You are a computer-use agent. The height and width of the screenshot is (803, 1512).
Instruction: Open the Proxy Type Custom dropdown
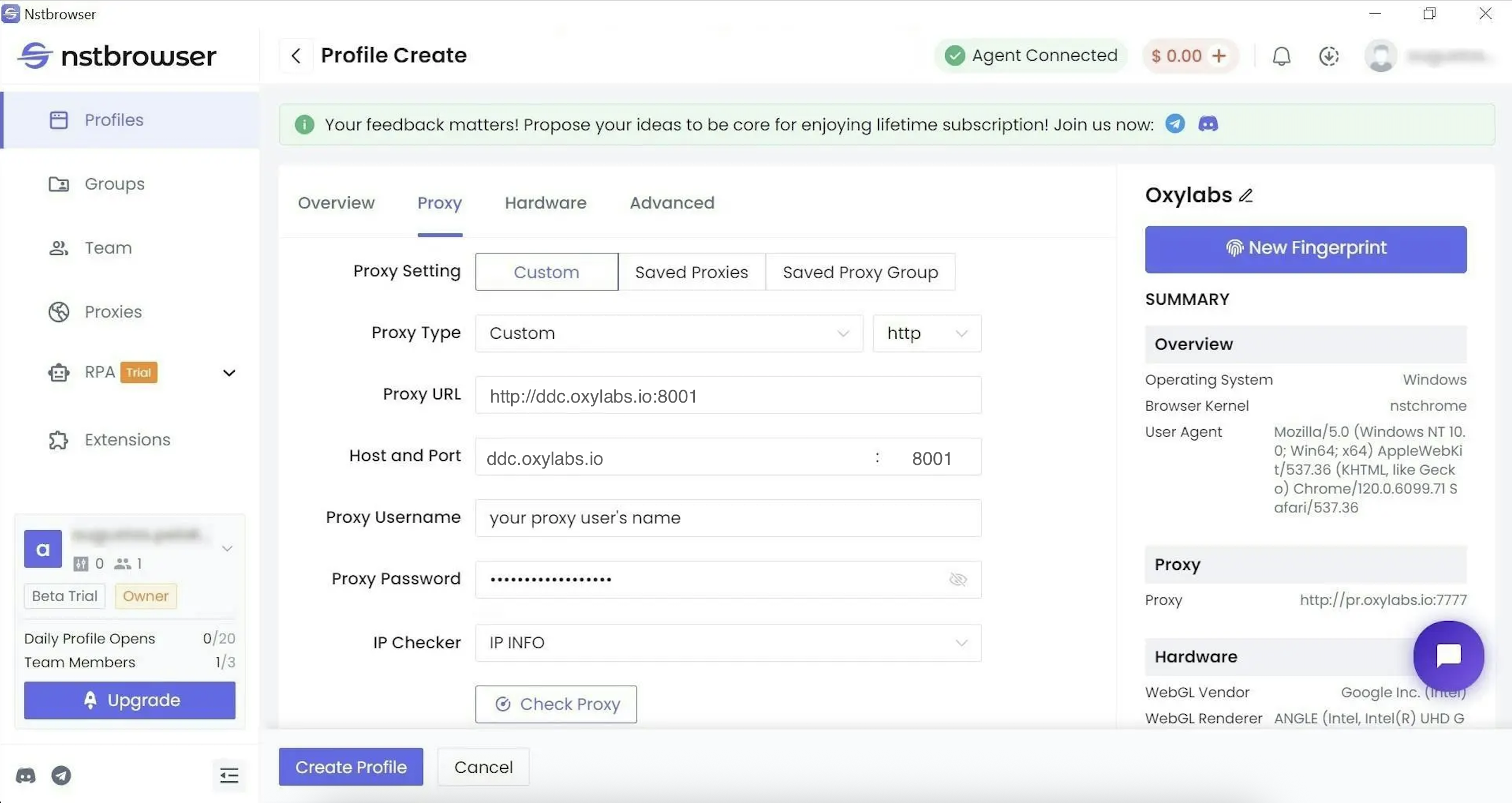(668, 334)
